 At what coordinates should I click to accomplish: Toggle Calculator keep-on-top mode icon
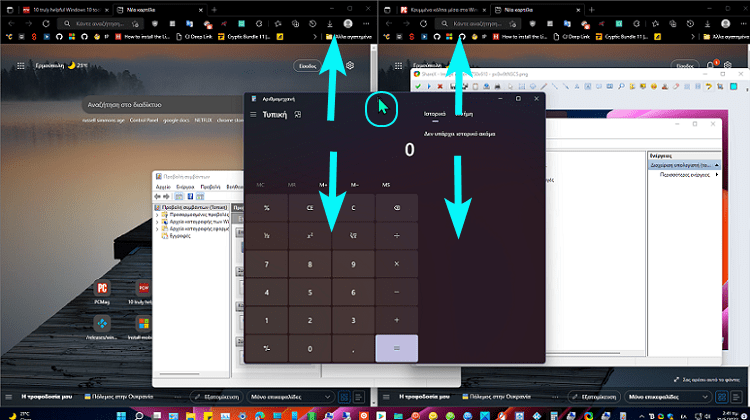click(x=298, y=115)
